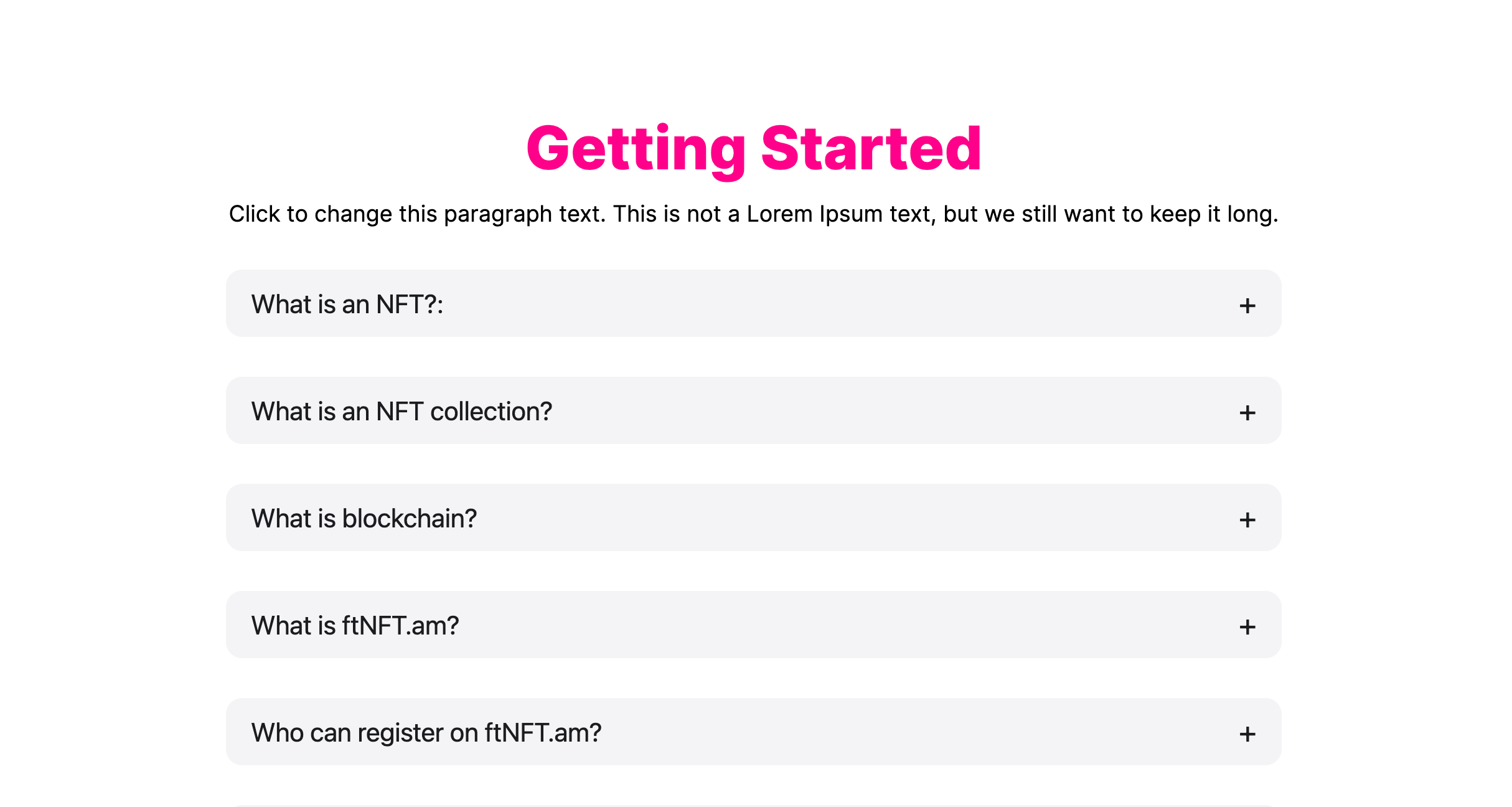Open 'What is blockchain?' via its plus icon
The height and width of the screenshot is (807, 1512).
click(x=1247, y=519)
